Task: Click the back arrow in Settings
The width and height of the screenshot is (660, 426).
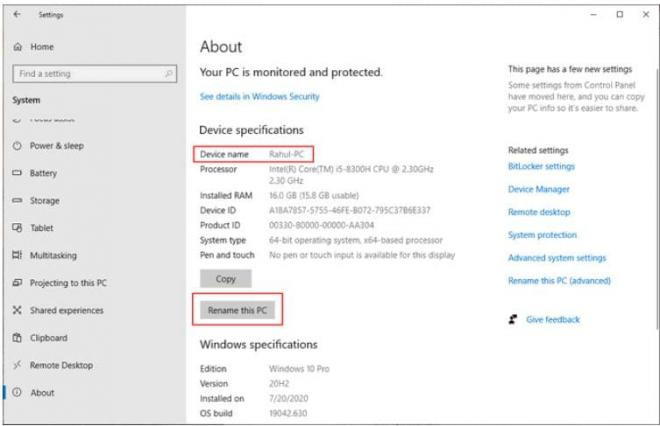Action: tap(17, 14)
